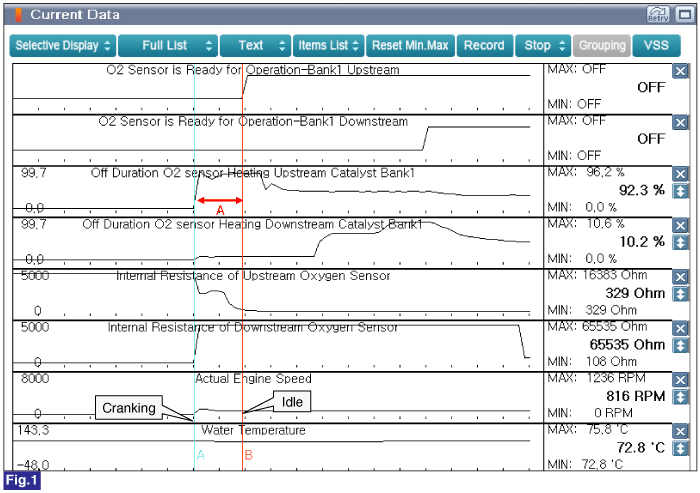Screen dimensions: 700x493
Task: Close the Water Temperature graph
Action: (x=680, y=431)
